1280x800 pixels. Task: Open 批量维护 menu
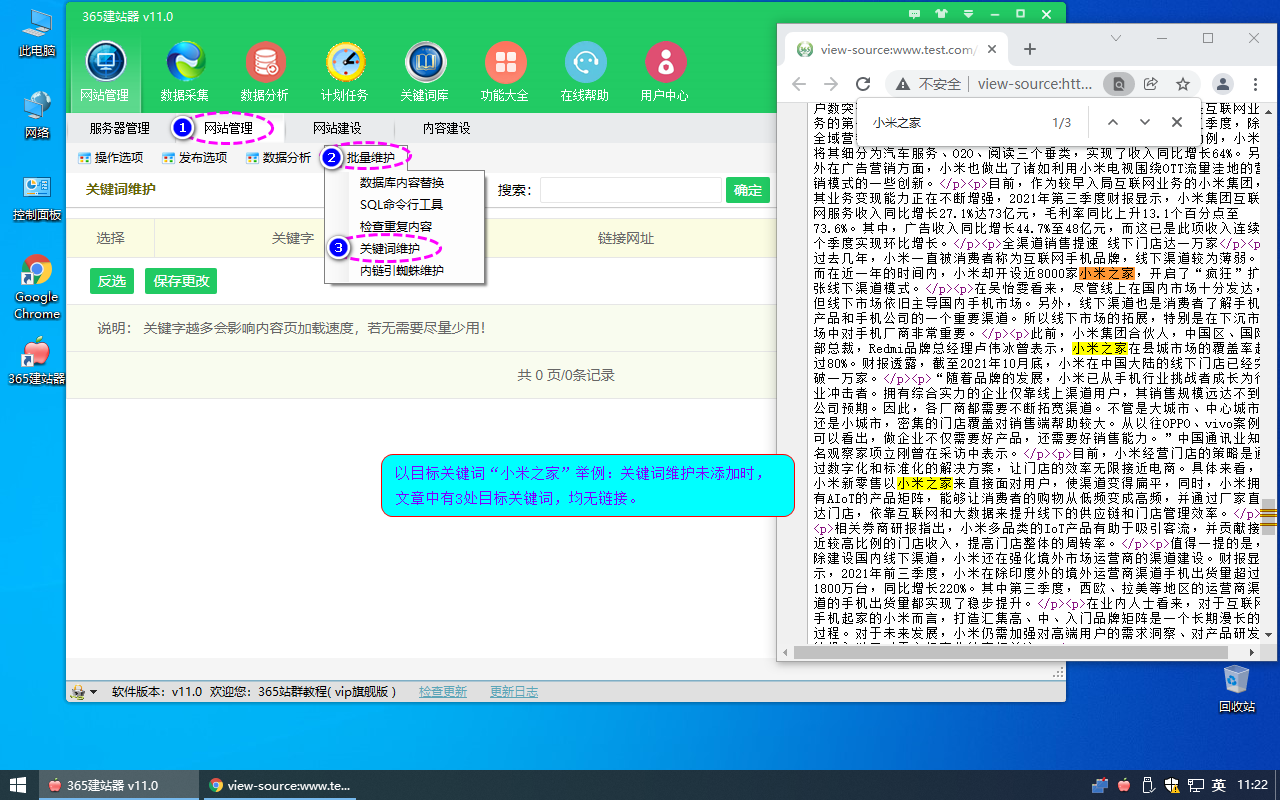point(370,157)
